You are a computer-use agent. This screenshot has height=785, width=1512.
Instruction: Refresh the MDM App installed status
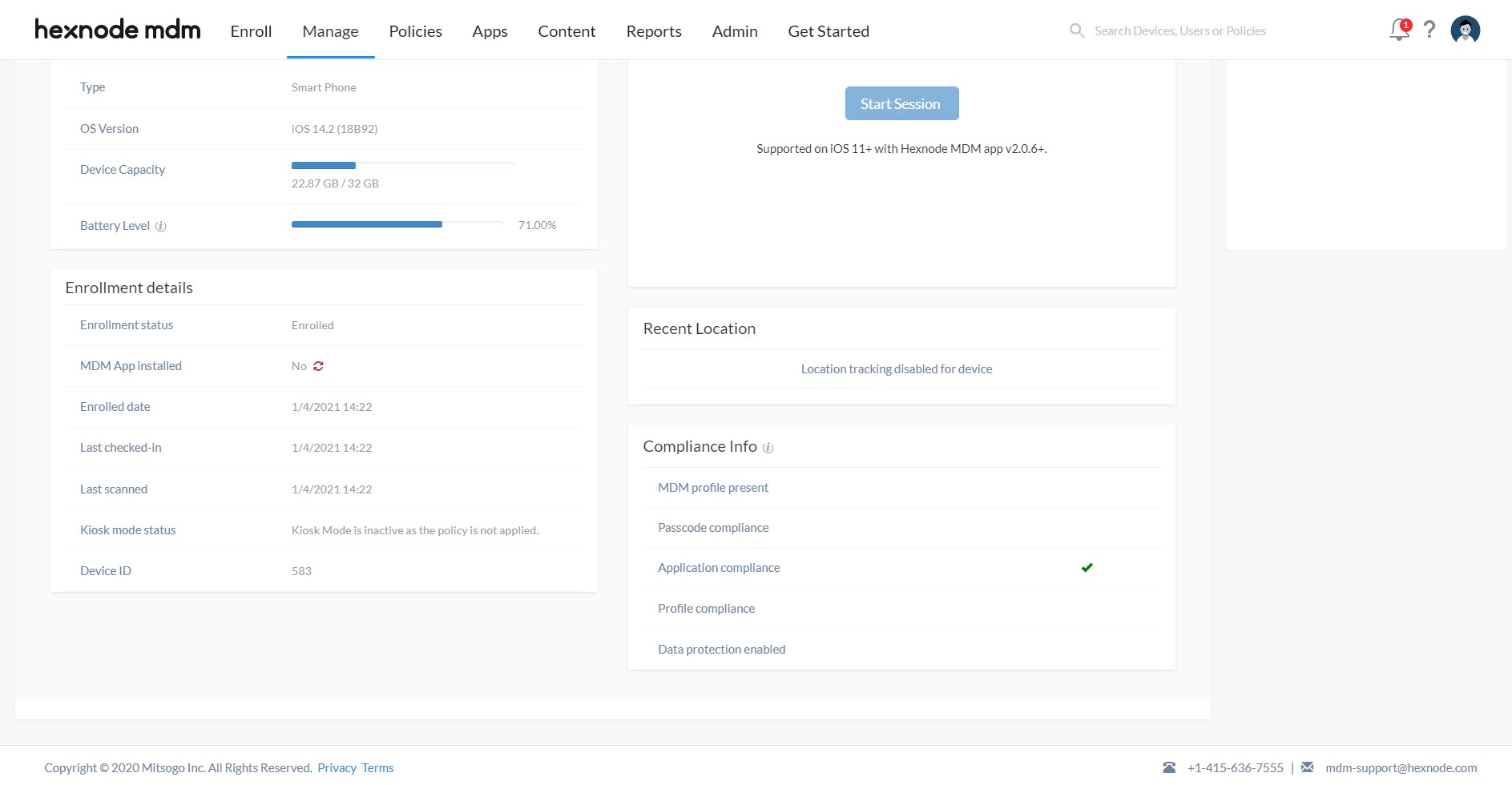pyautogui.click(x=318, y=366)
